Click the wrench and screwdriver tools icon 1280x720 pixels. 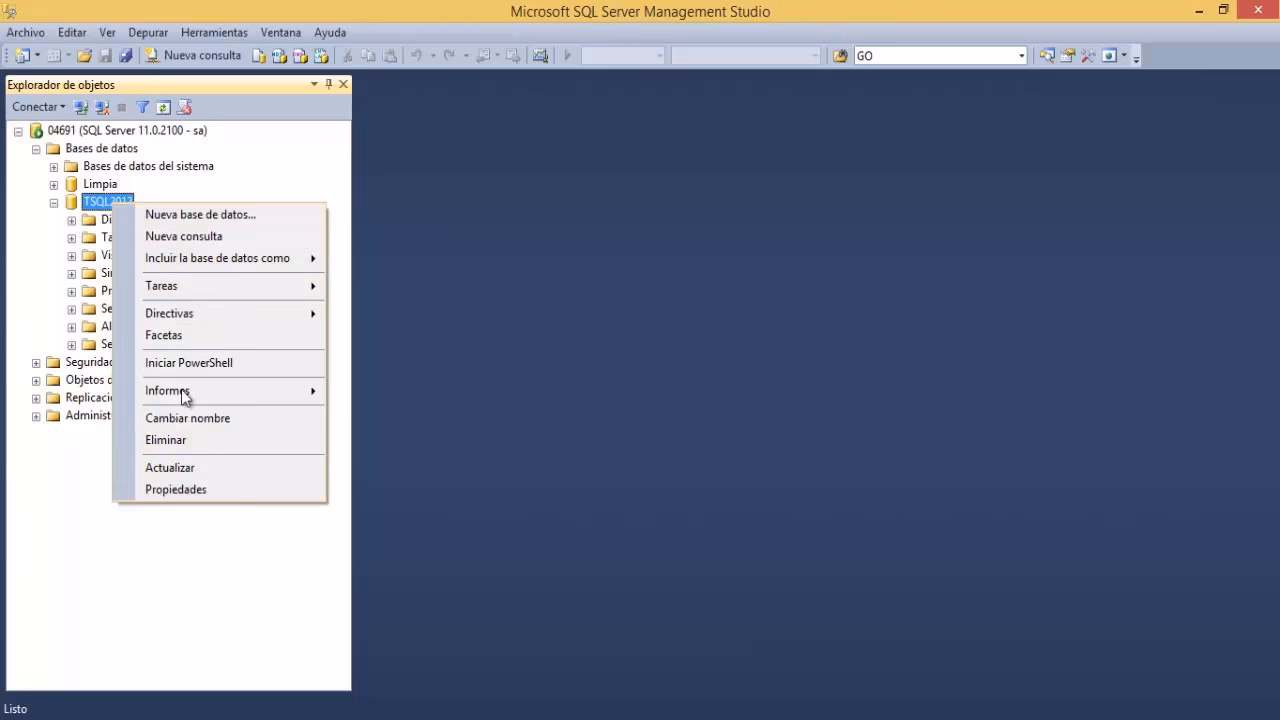1088,56
